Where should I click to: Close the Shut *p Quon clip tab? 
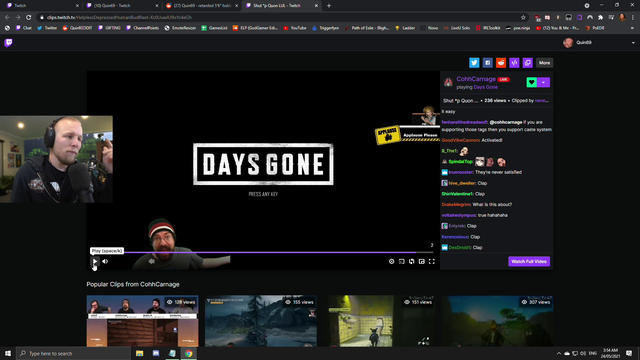click(316, 6)
